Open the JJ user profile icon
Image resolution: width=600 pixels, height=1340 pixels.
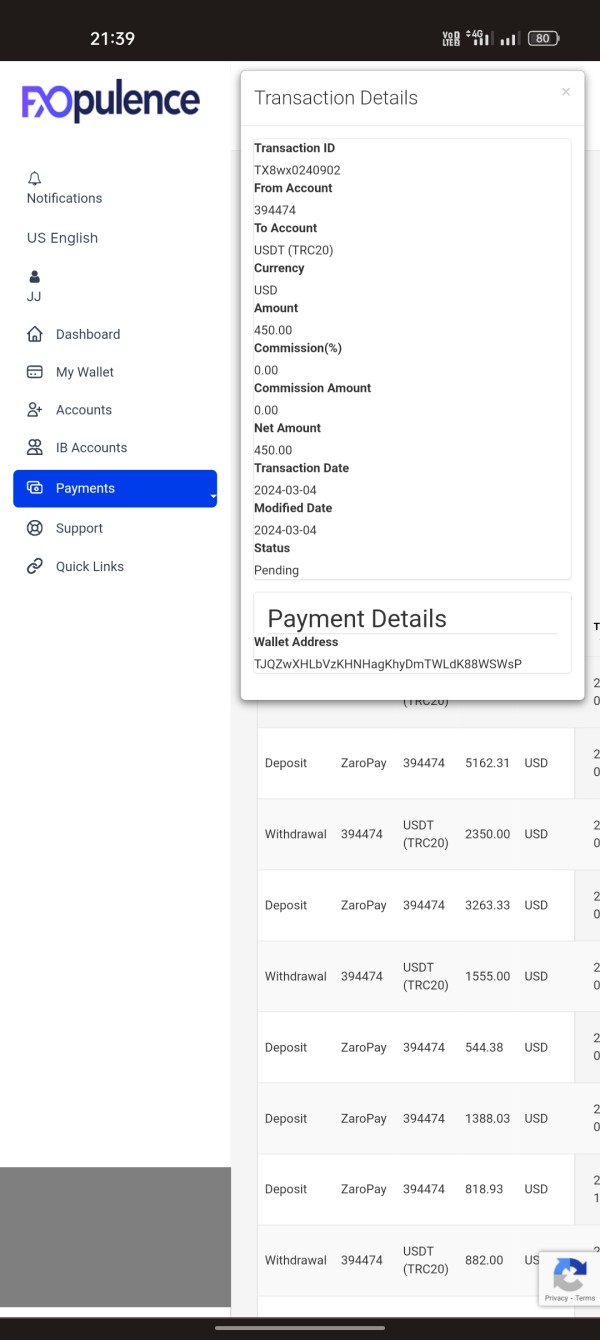click(x=35, y=276)
